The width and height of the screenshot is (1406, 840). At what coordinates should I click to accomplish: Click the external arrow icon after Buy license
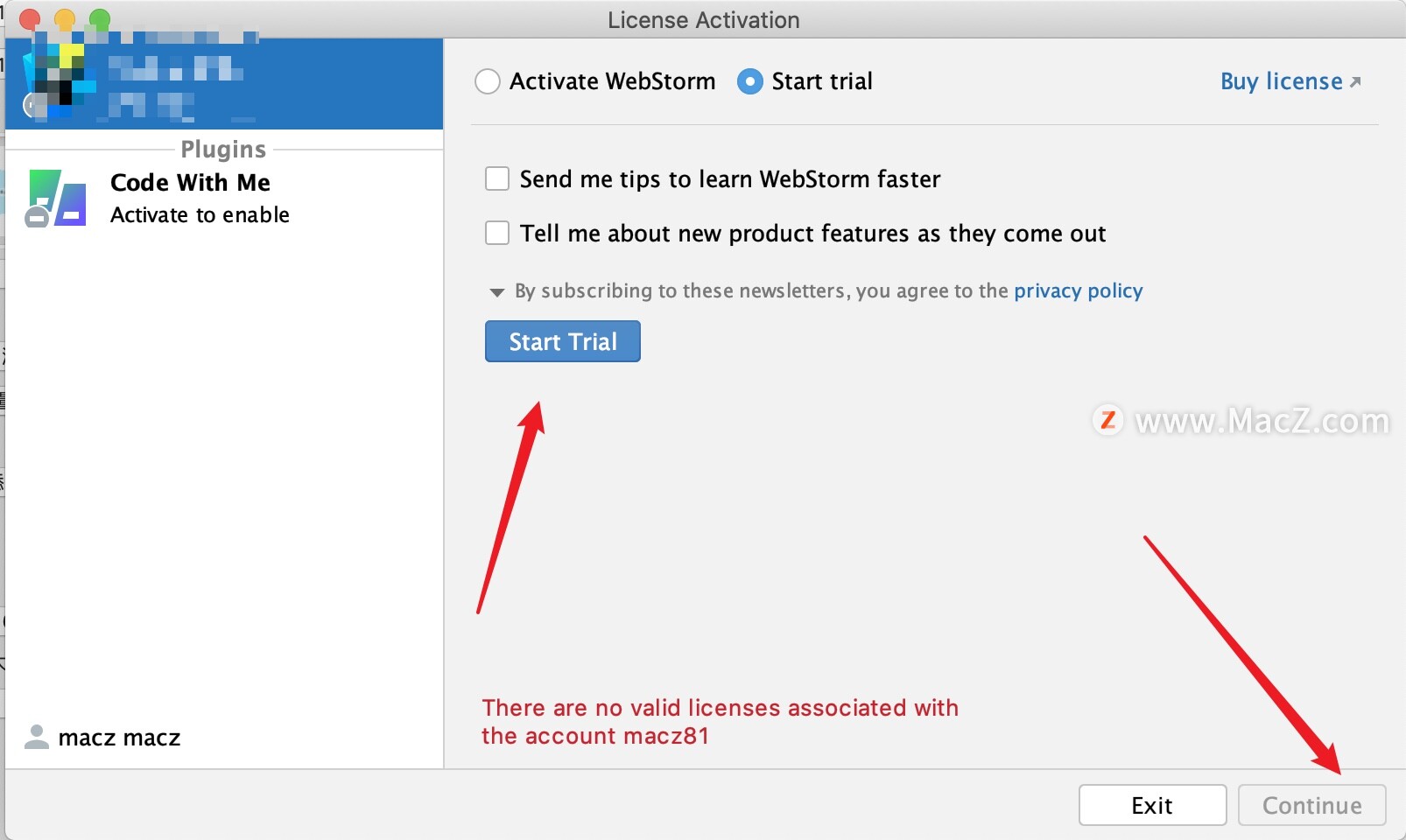[1355, 82]
